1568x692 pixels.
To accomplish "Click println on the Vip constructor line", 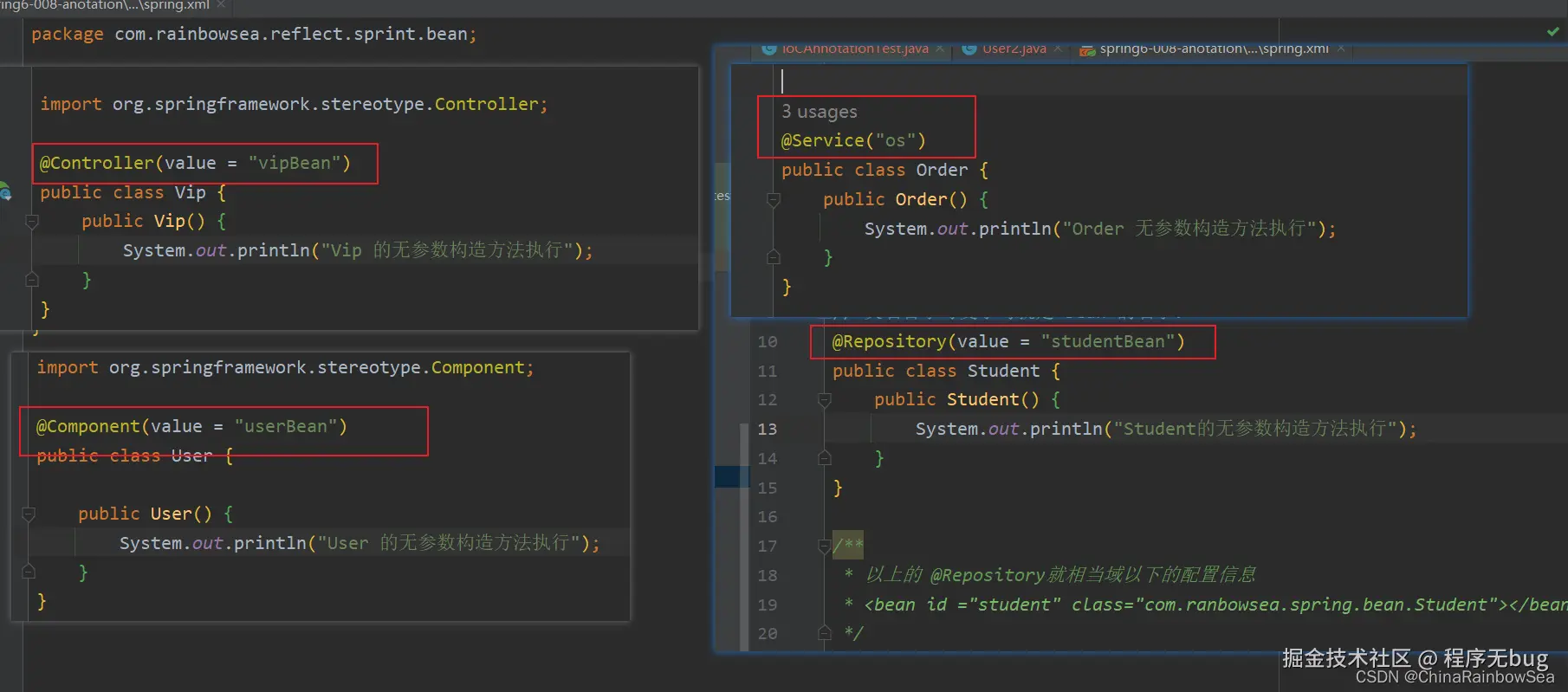I will (x=273, y=250).
